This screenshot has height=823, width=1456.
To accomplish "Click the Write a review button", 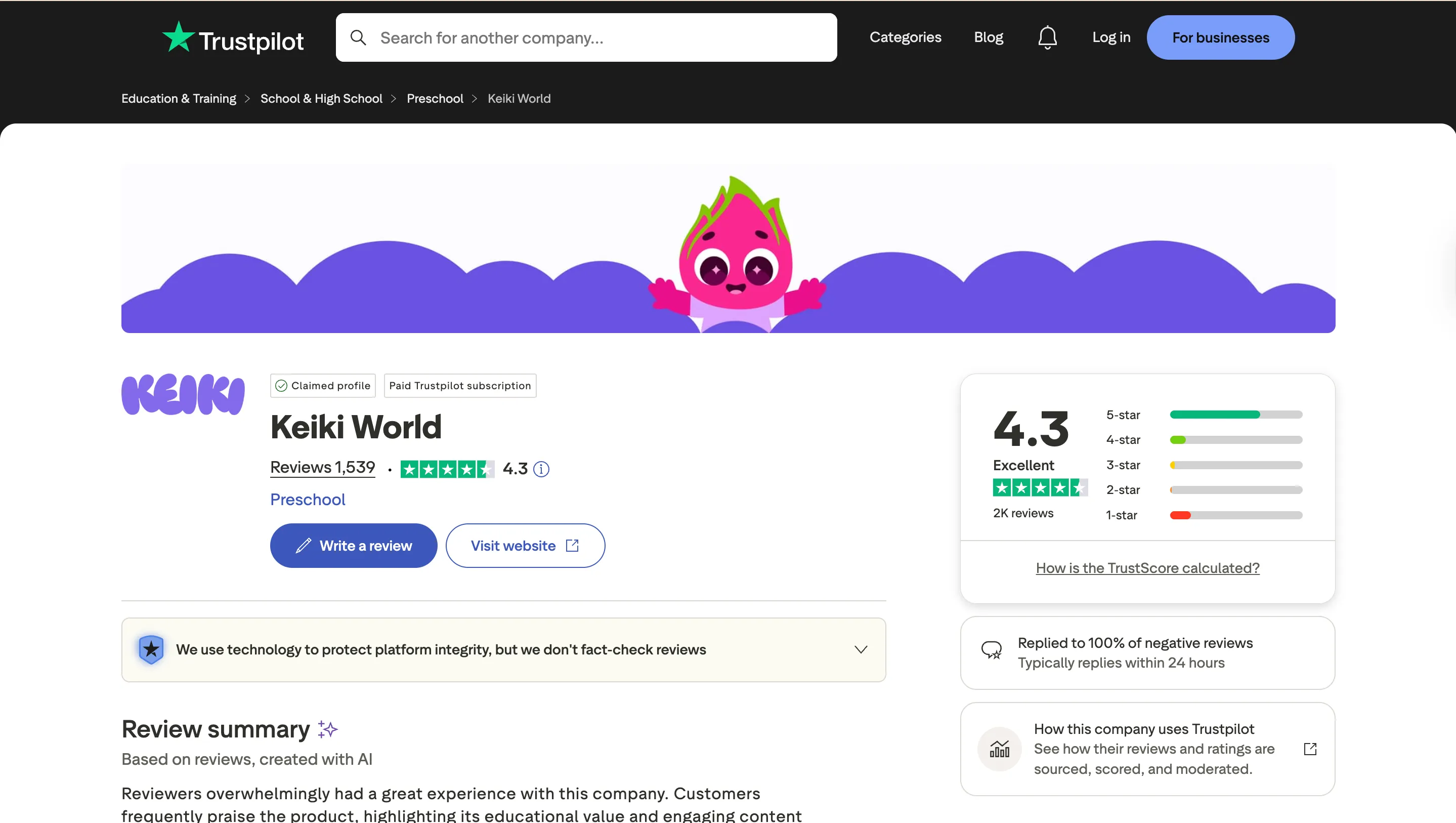I will [x=353, y=545].
